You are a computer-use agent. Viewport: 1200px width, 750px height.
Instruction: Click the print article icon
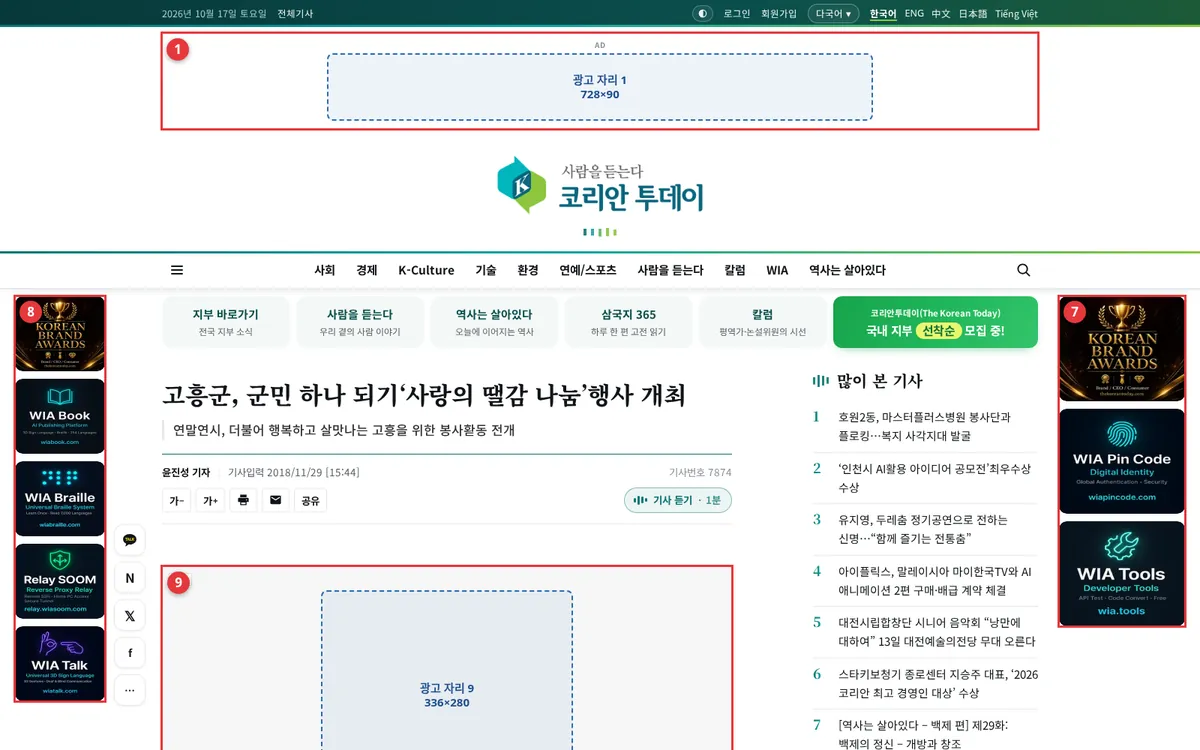point(243,500)
